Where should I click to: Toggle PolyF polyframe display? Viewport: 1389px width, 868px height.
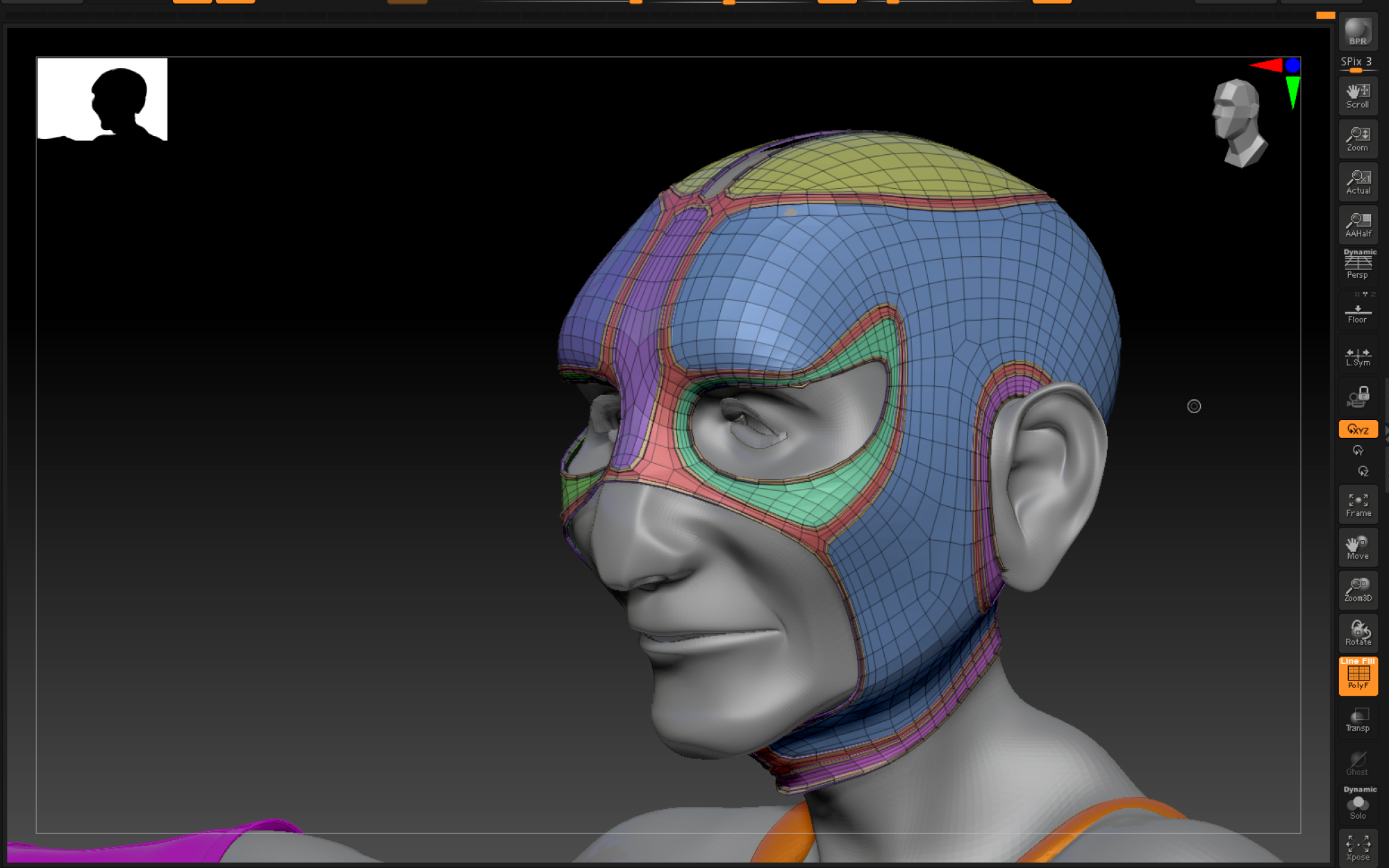point(1358,676)
